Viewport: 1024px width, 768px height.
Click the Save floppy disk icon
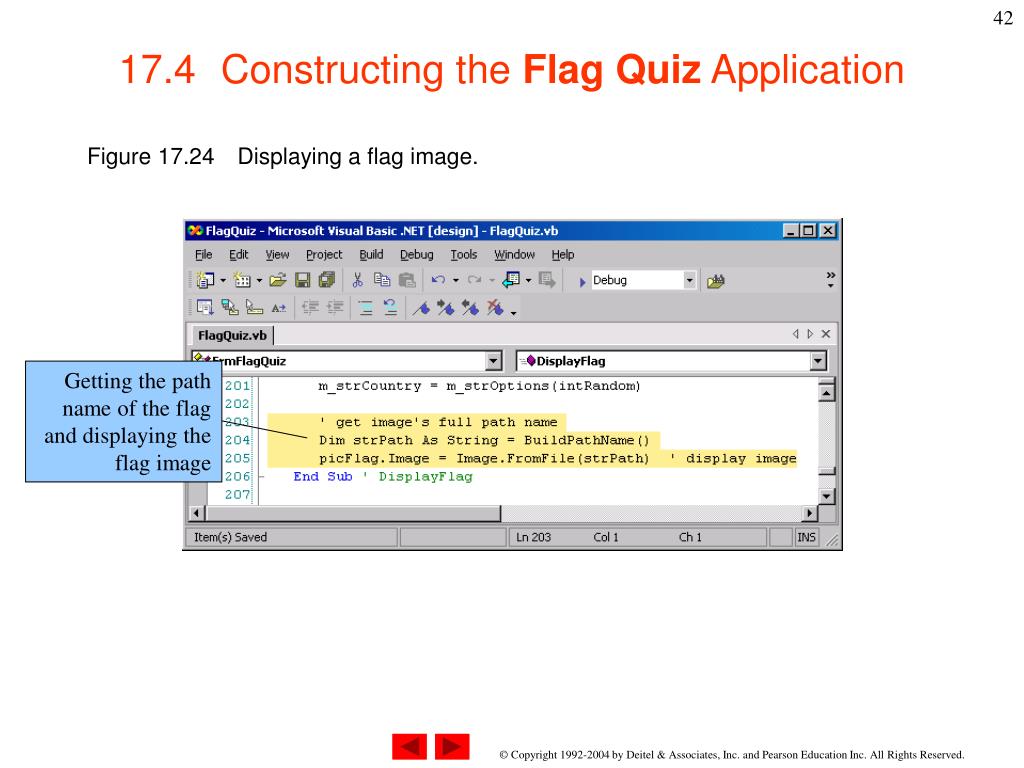point(302,280)
